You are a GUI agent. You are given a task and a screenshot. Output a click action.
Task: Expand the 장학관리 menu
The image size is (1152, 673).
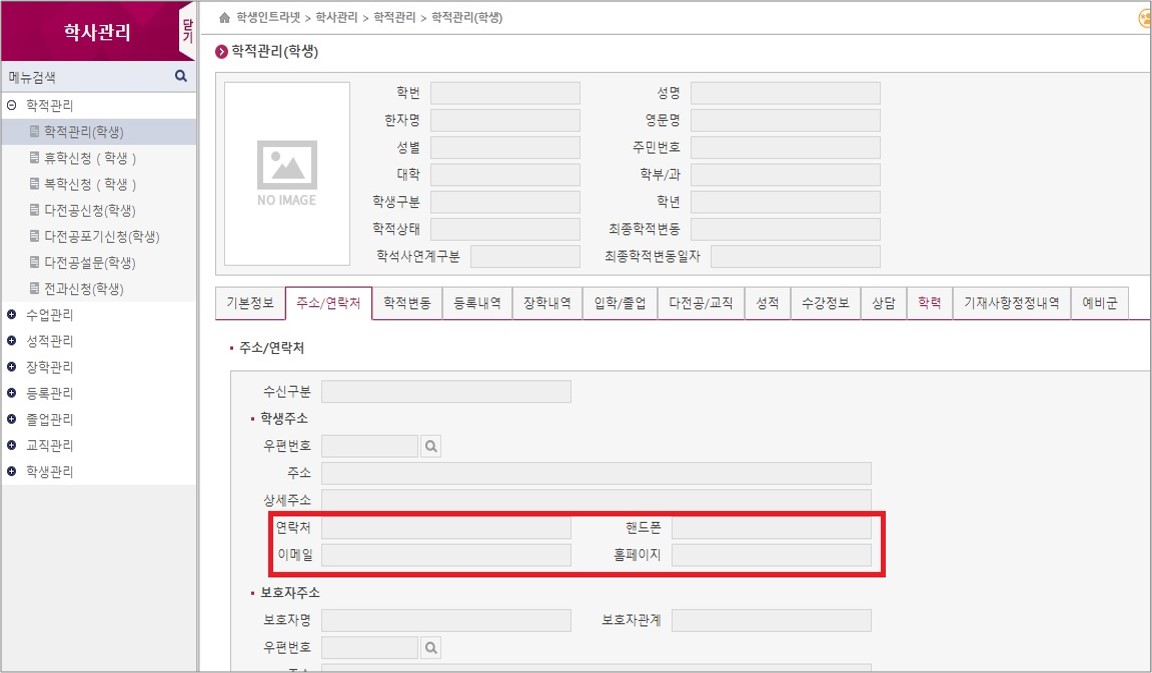coord(12,367)
